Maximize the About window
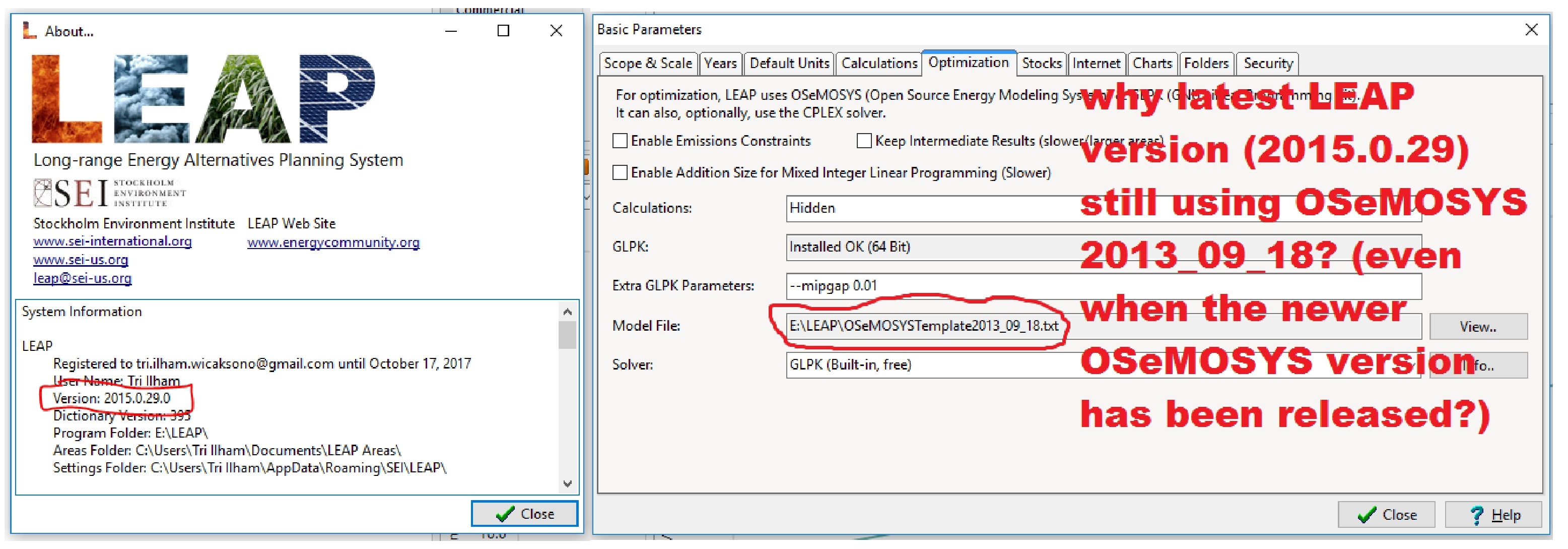The height and width of the screenshot is (549, 1568). (x=503, y=30)
